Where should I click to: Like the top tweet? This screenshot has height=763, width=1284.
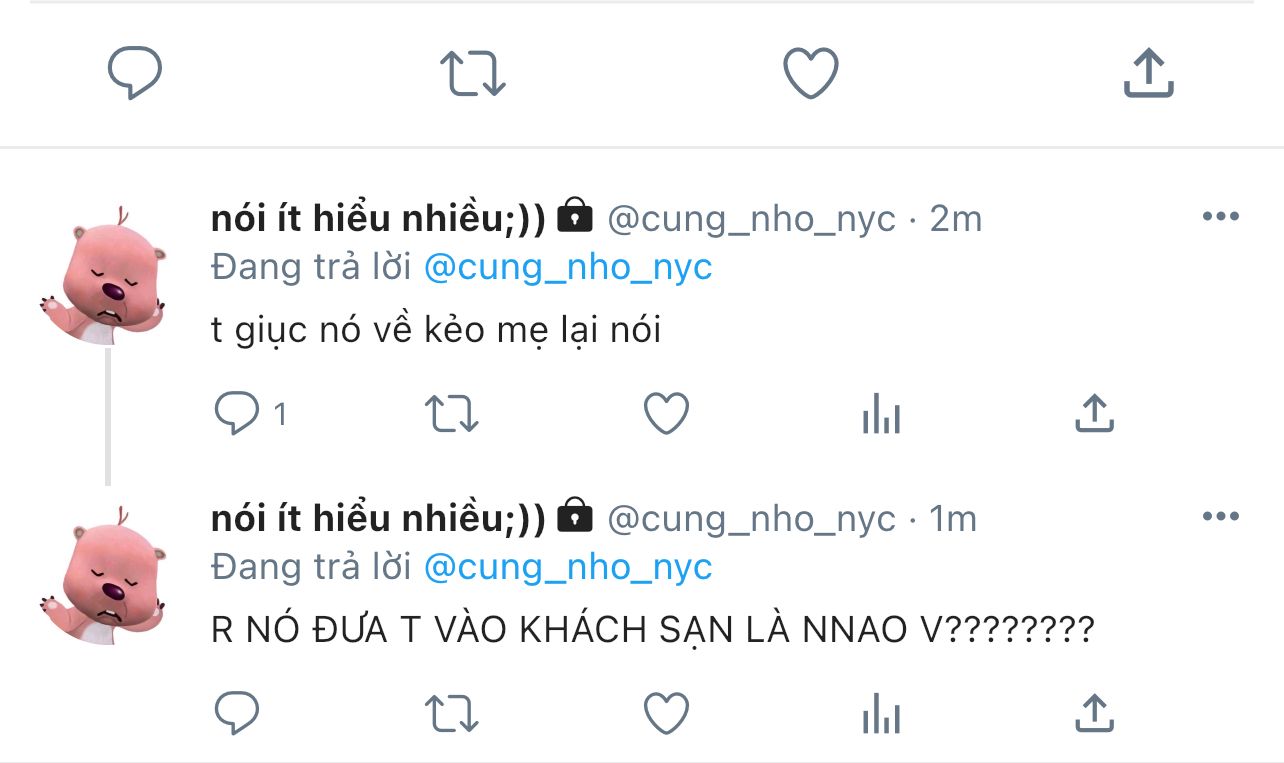tap(810, 74)
